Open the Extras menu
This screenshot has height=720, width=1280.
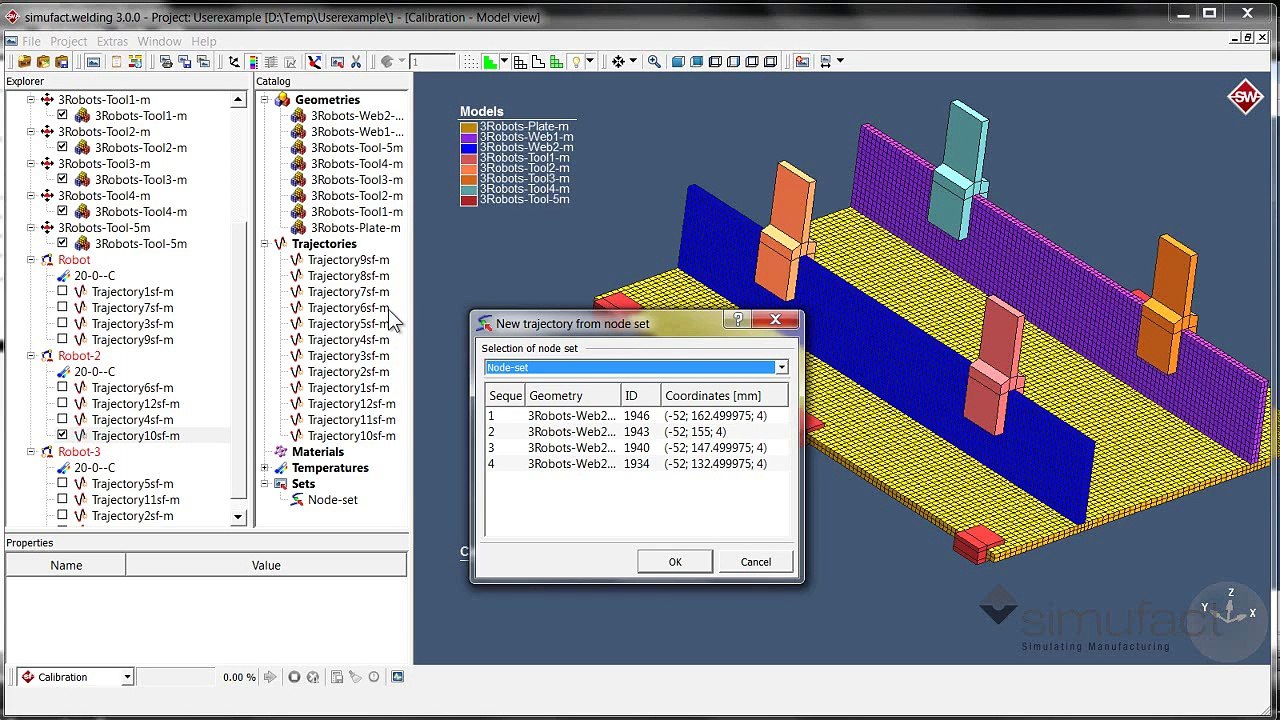click(112, 41)
